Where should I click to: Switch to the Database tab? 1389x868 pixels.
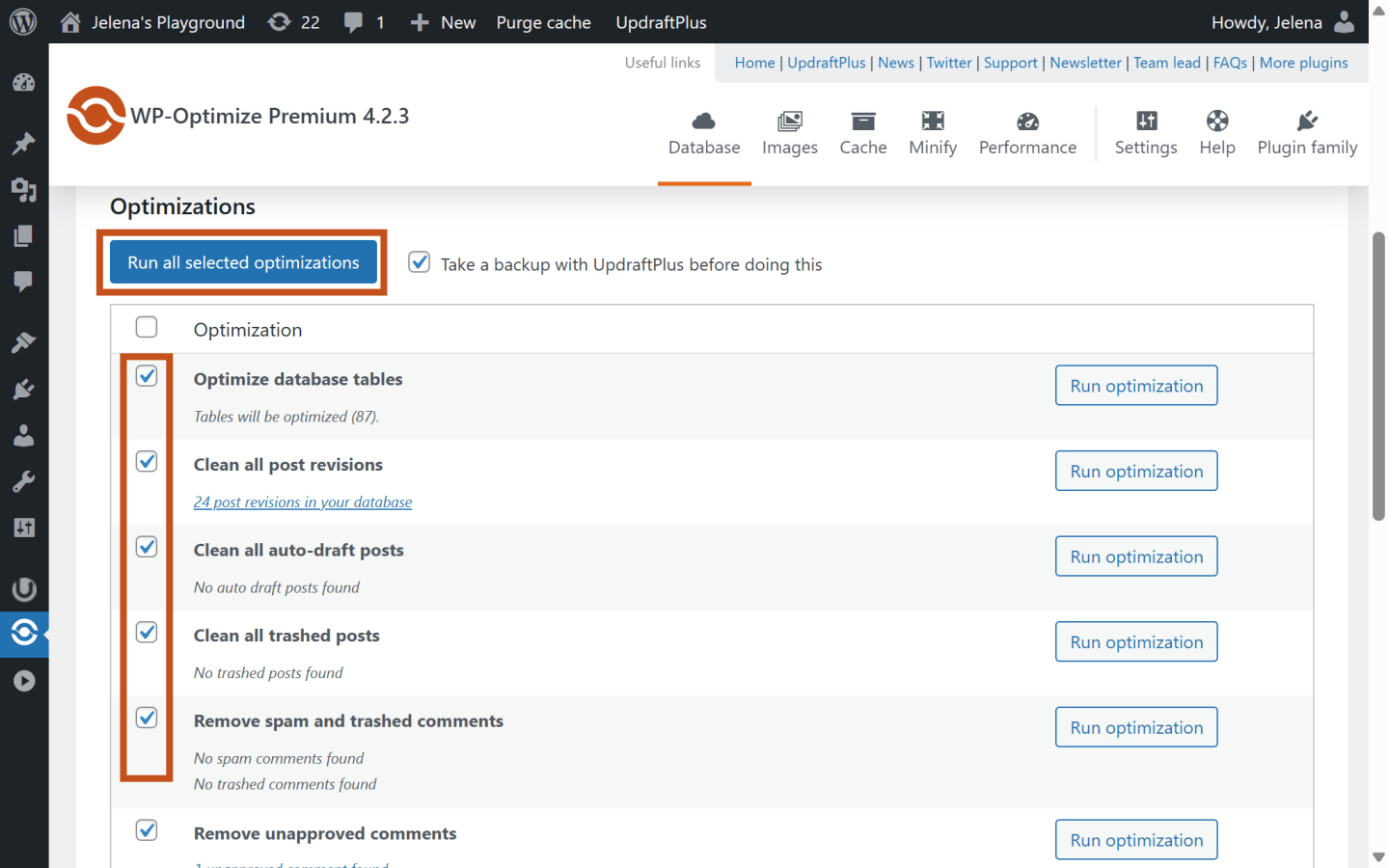tap(703, 133)
